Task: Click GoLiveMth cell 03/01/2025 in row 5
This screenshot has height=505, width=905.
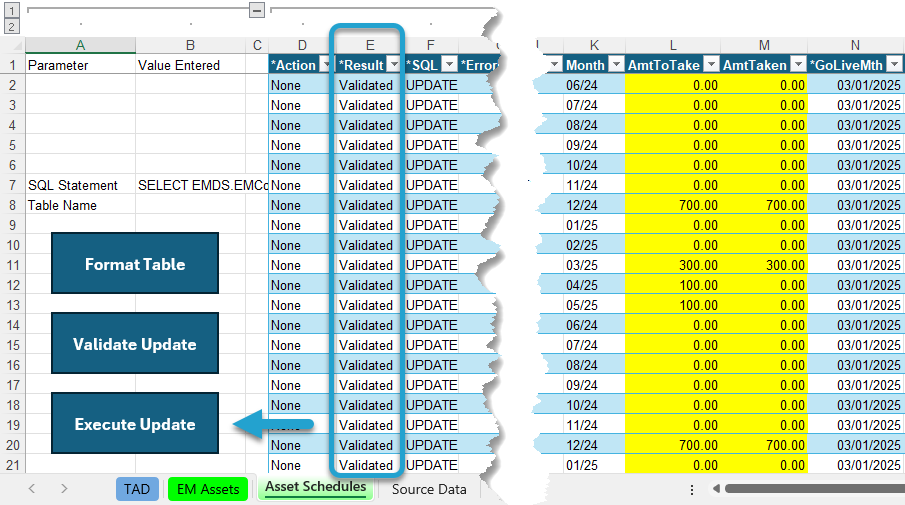Action: pyautogui.click(x=855, y=145)
